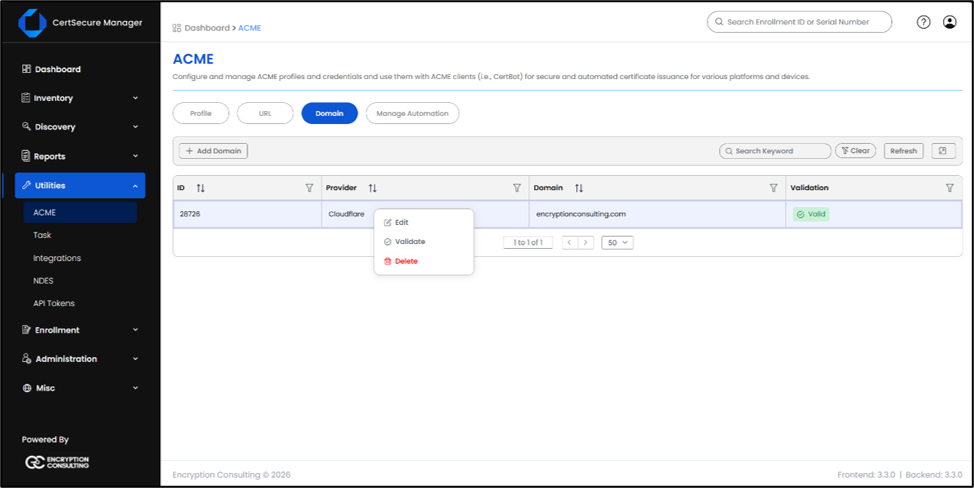The image size is (974, 488).
Task: Click the Clear filters button
Action: tap(855, 151)
